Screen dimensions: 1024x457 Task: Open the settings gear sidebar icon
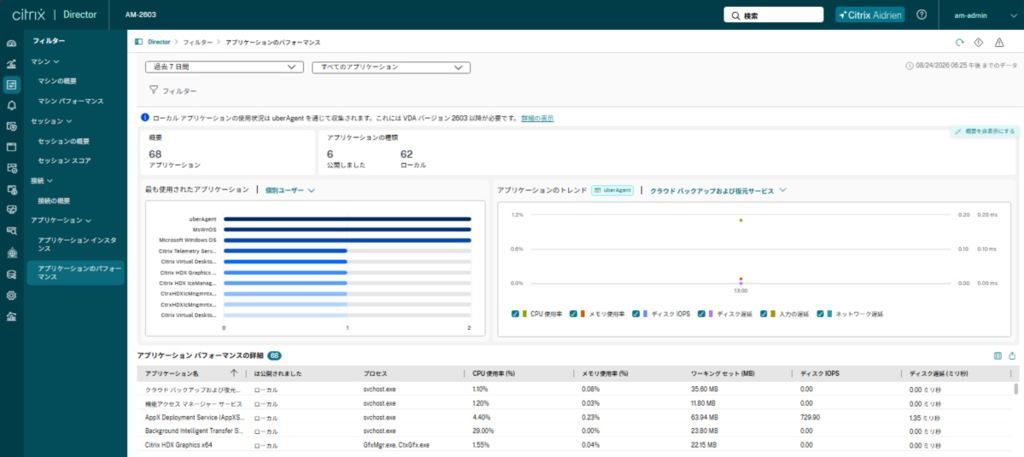tap(11, 295)
